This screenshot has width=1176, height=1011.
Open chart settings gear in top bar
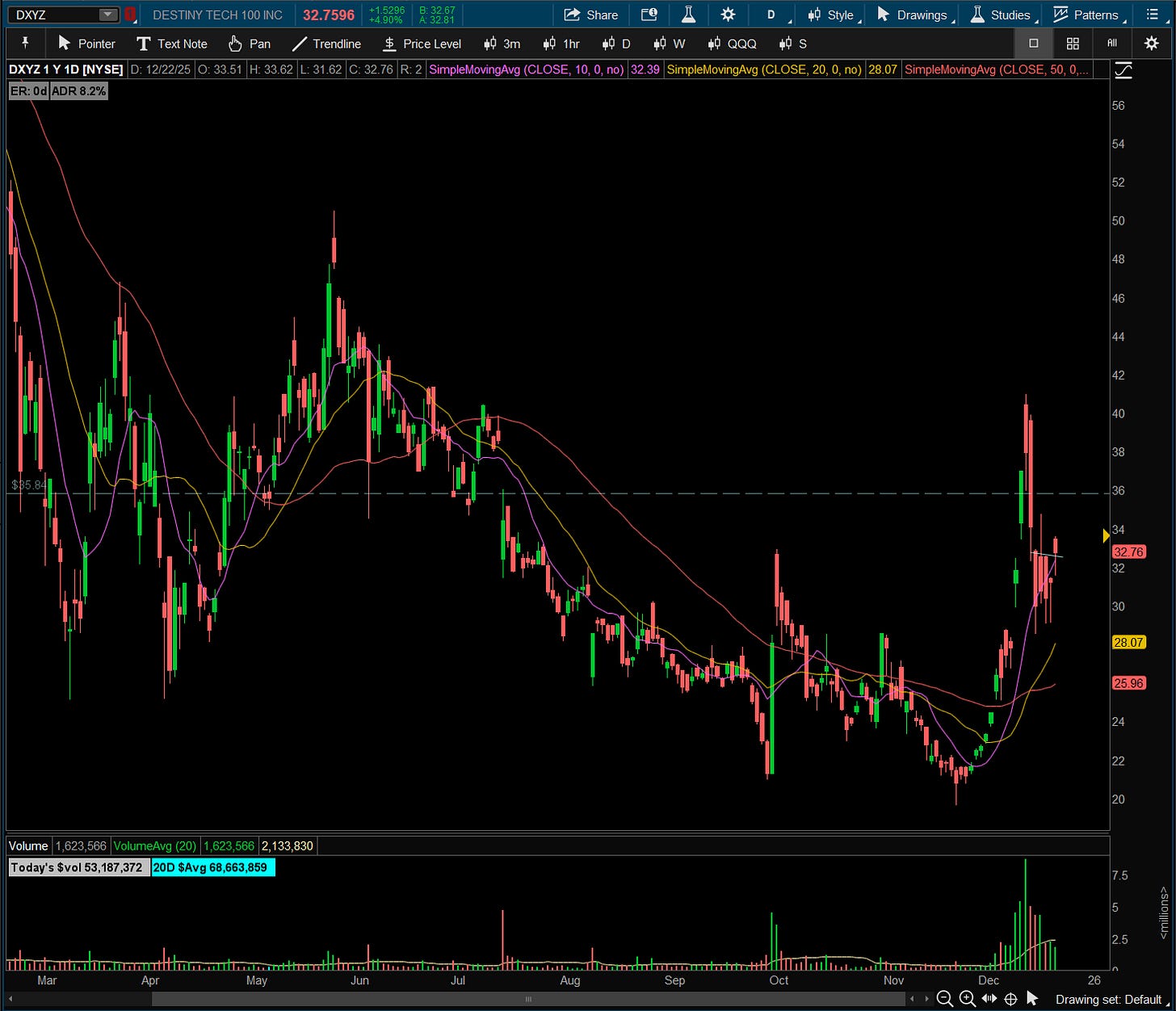pyautogui.click(x=728, y=15)
